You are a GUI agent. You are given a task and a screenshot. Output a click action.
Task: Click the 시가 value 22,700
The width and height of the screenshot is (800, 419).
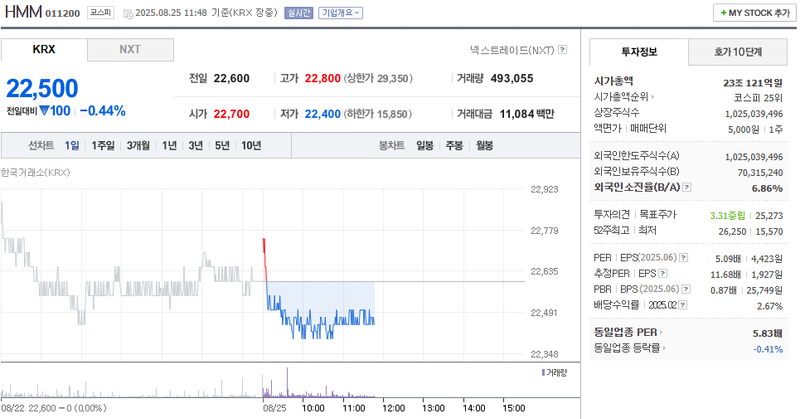[232, 114]
